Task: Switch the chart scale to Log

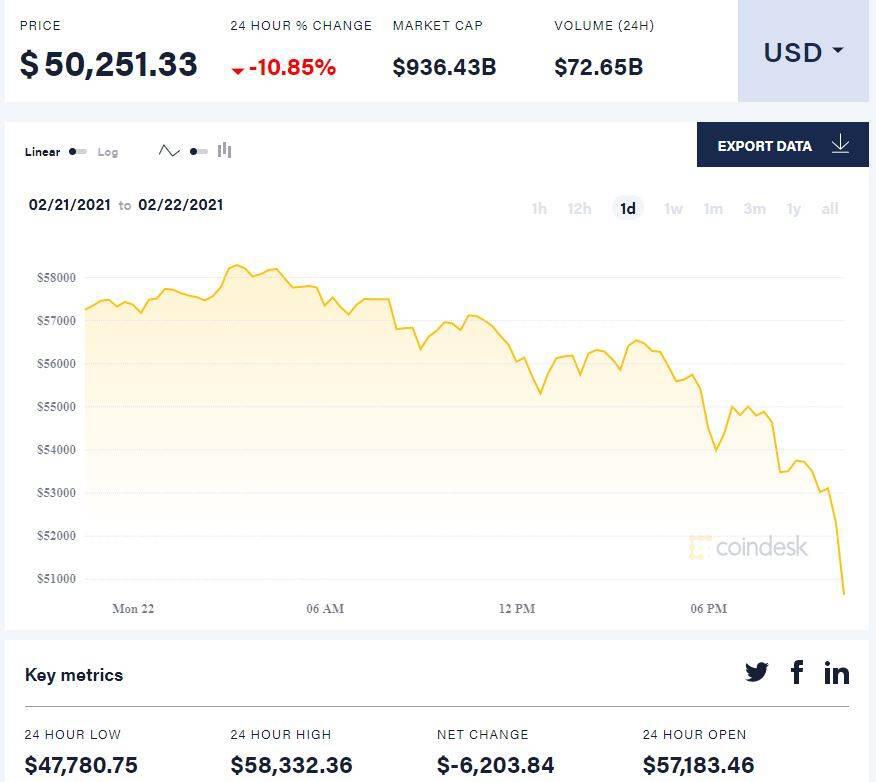Action: tap(108, 152)
